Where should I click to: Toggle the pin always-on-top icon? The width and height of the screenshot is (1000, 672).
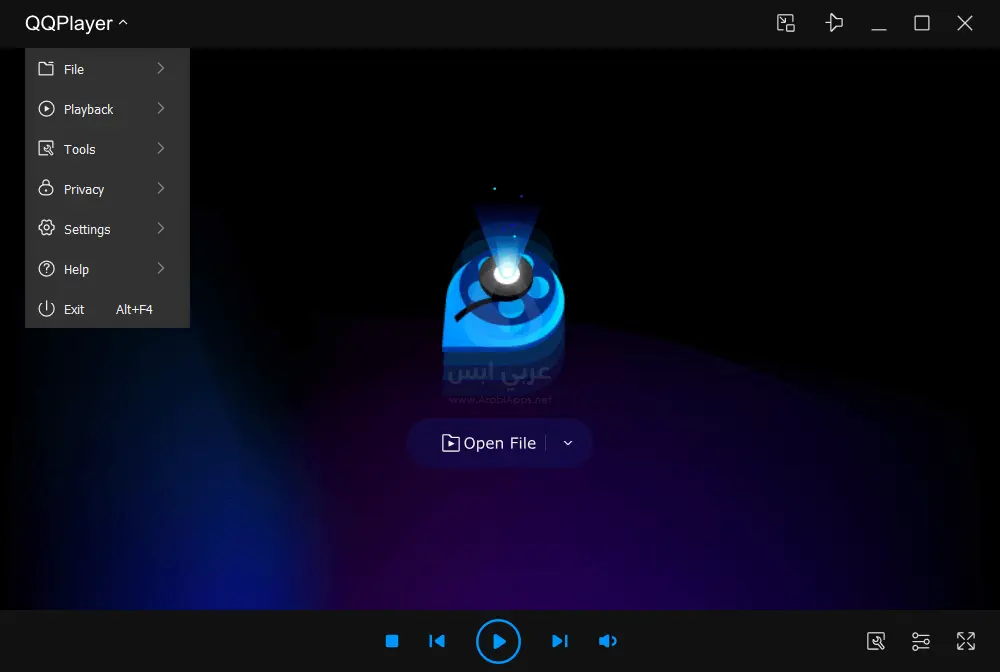click(834, 23)
